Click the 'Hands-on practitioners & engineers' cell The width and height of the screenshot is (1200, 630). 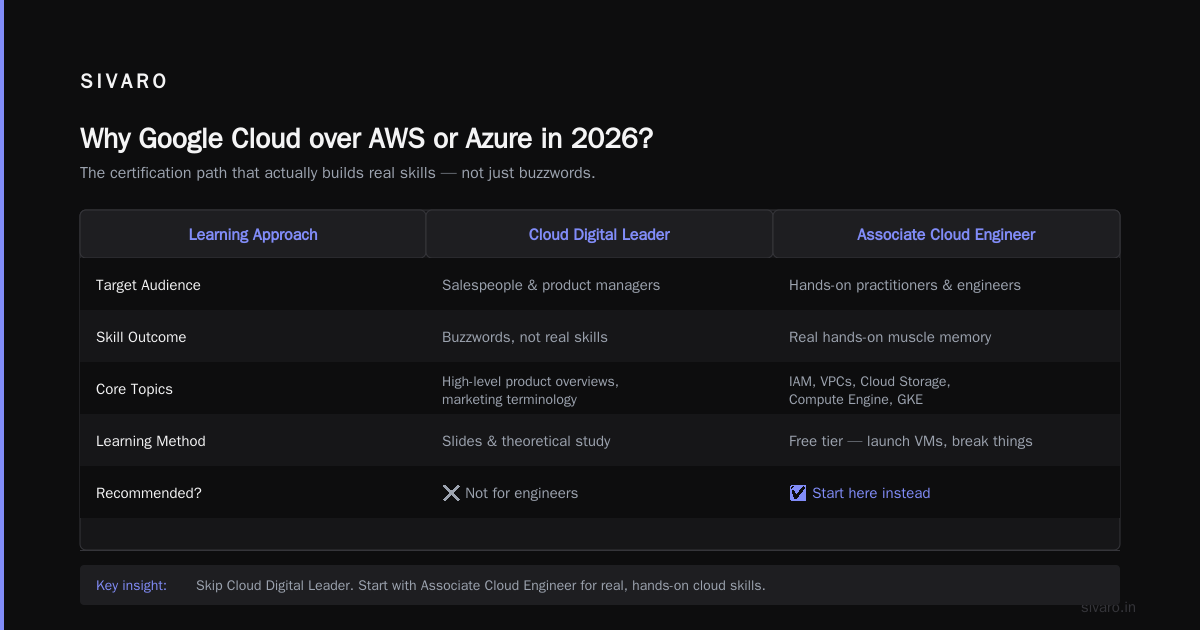905,285
